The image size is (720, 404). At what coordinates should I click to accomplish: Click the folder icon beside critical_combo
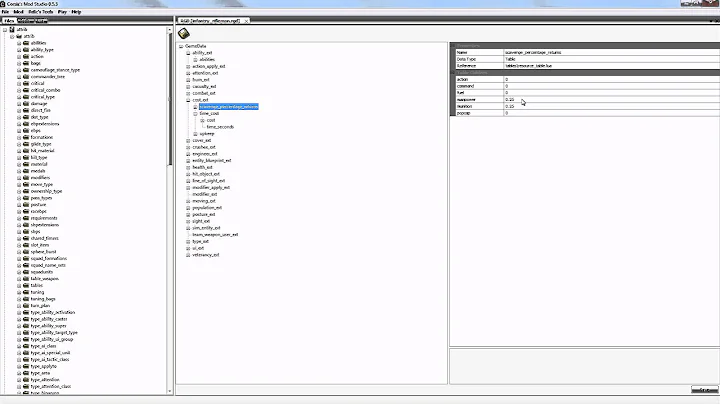pos(26,90)
